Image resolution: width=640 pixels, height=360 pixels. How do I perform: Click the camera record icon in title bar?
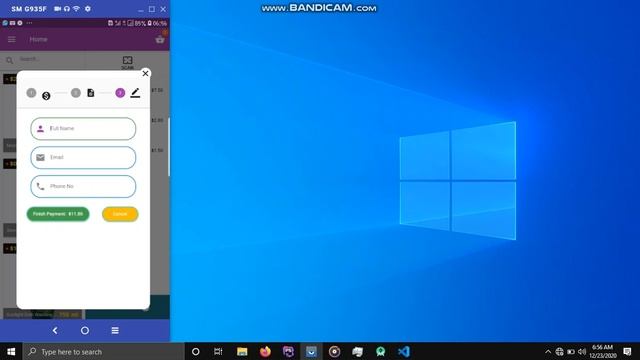[58, 9]
